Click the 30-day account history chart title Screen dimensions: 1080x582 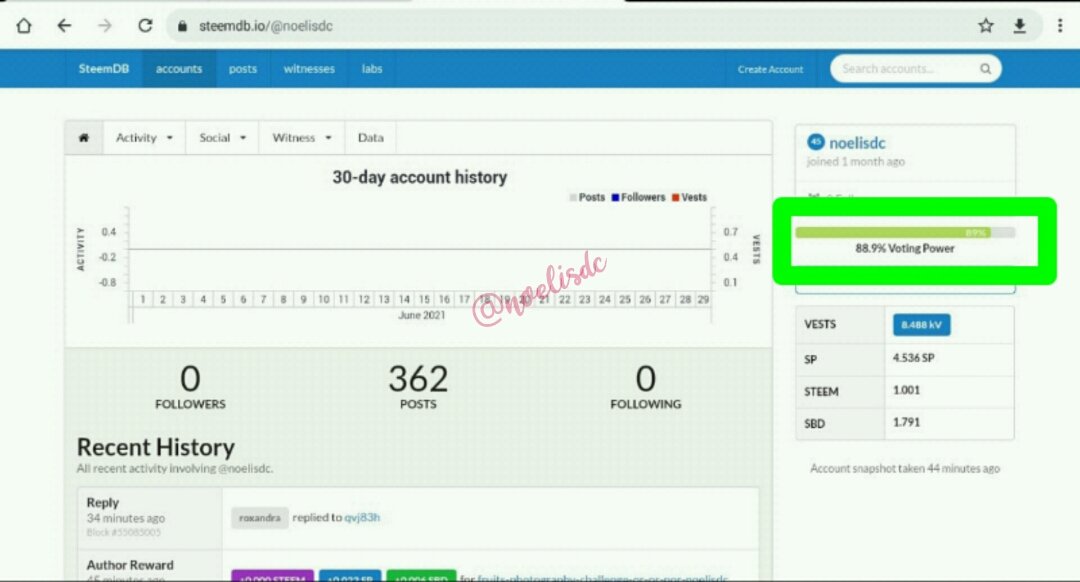[x=419, y=178]
